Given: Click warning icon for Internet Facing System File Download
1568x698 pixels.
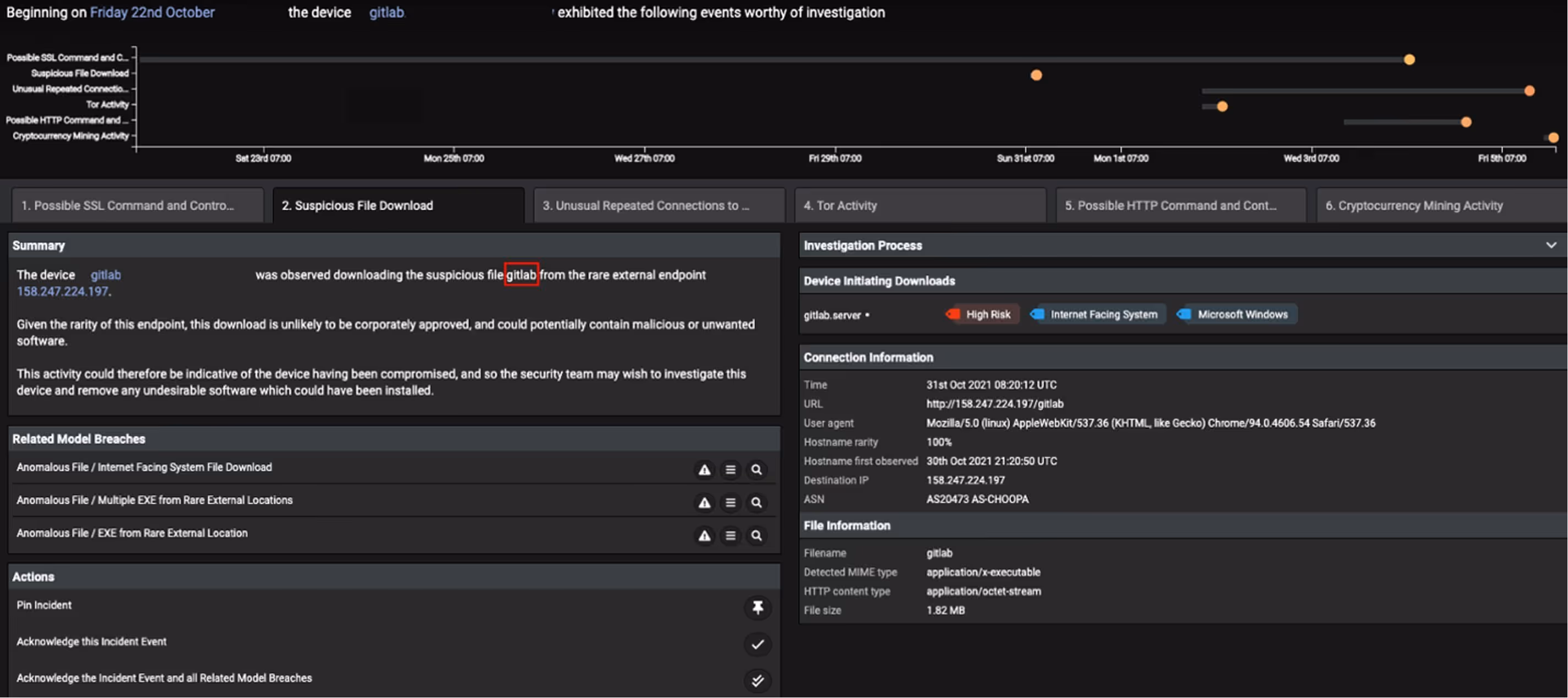Looking at the screenshot, I should (x=704, y=470).
